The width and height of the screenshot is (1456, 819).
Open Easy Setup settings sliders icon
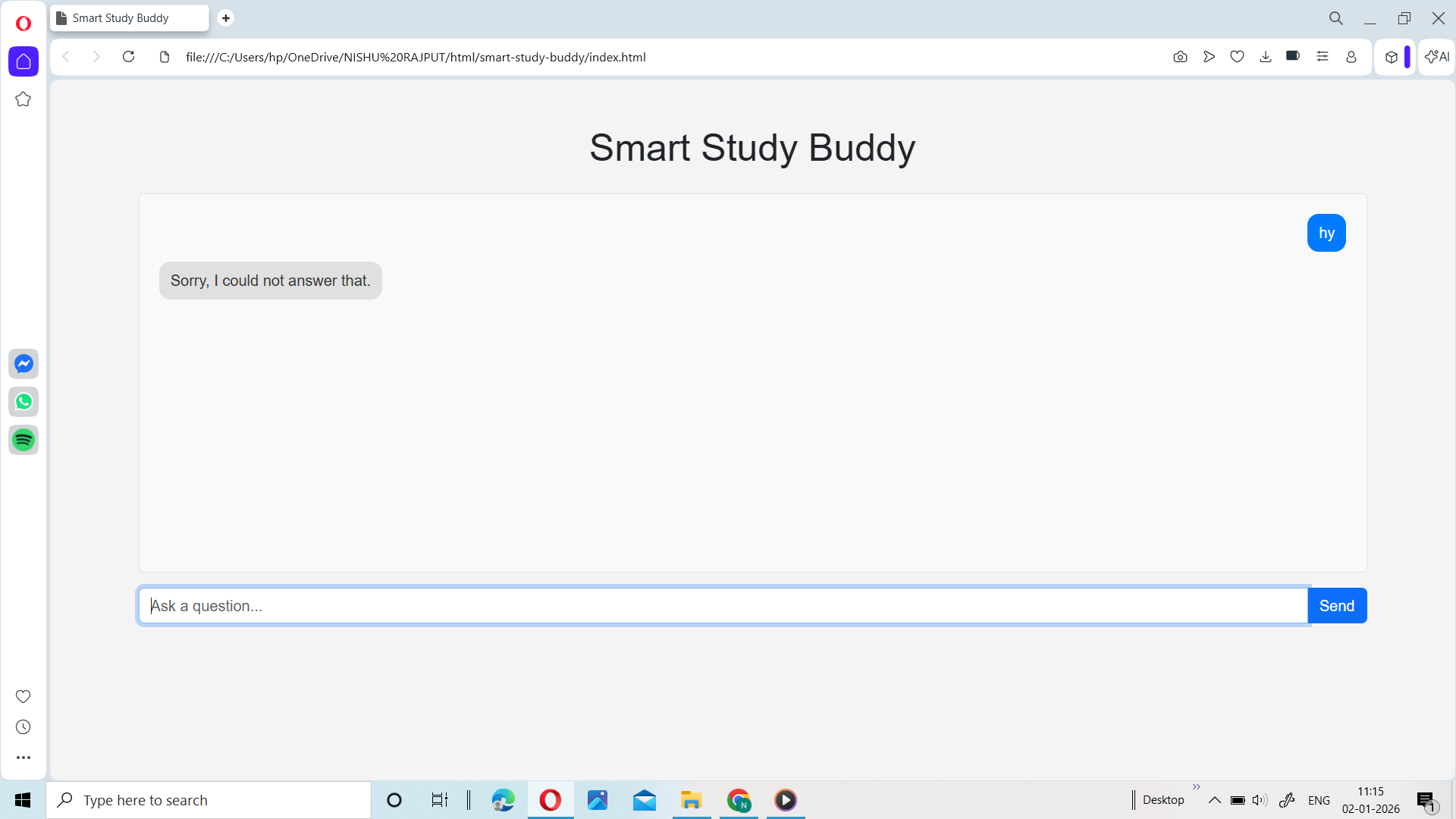(x=1323, y=57)
